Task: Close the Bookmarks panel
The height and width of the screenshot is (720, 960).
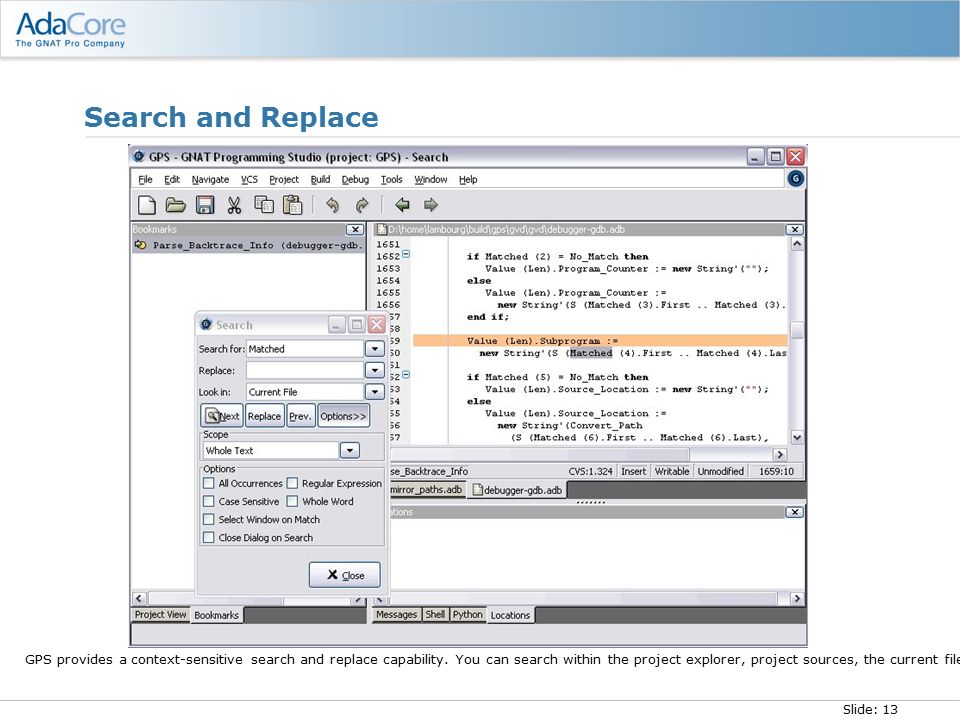Action: (354, 230)
